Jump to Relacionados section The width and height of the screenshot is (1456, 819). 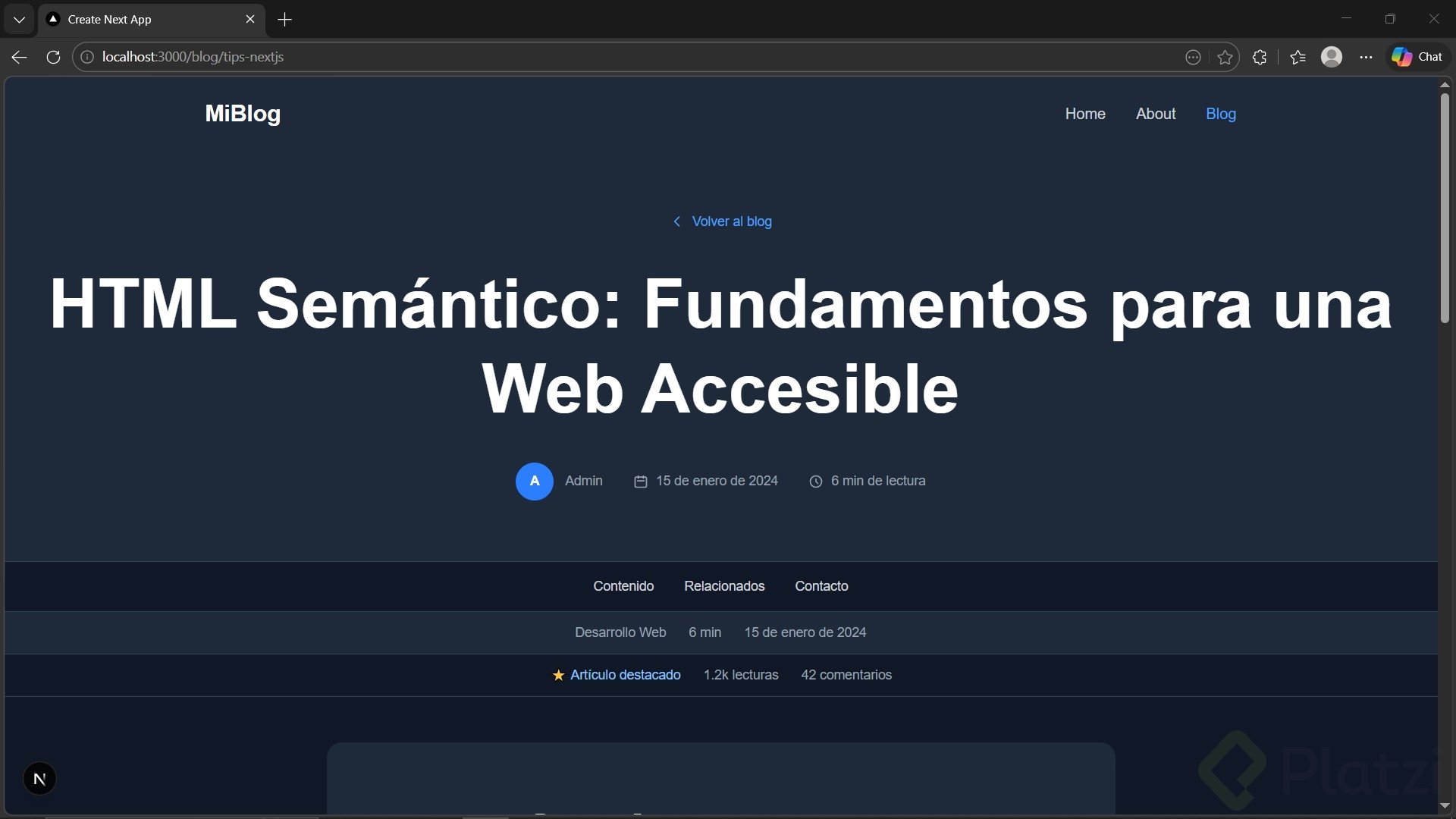(723, 586)
